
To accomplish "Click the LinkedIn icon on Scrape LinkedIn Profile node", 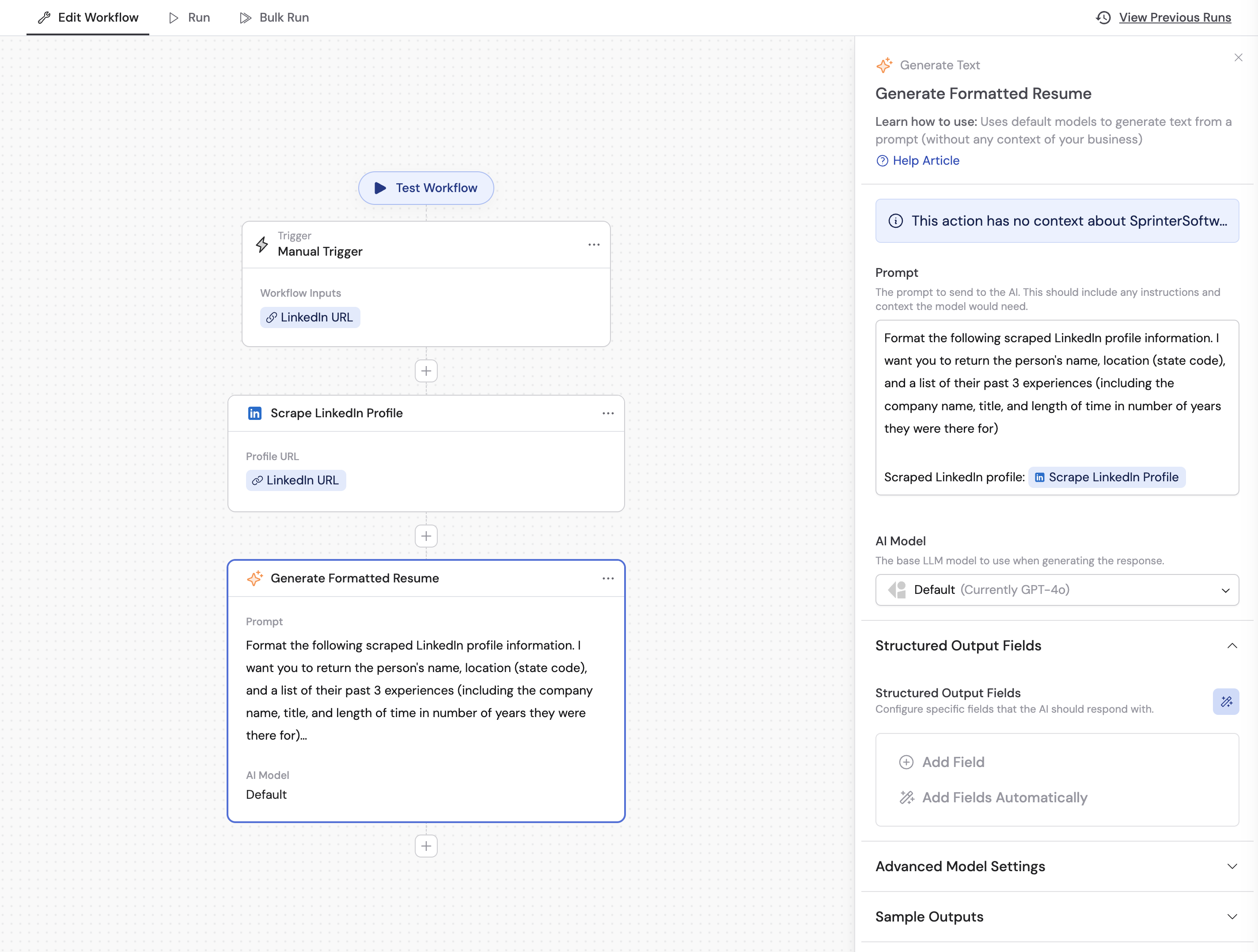I will 255,413.
